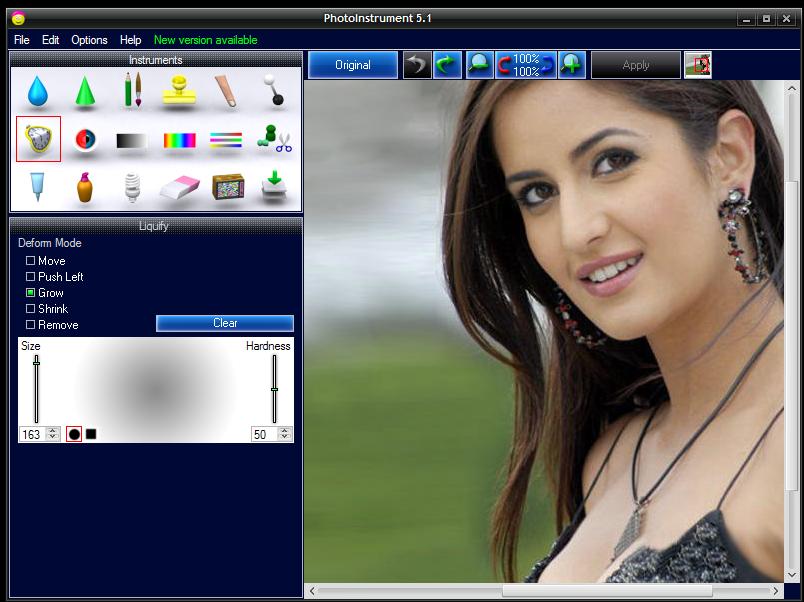Open the Edit menu

click(x=50, y=40)
